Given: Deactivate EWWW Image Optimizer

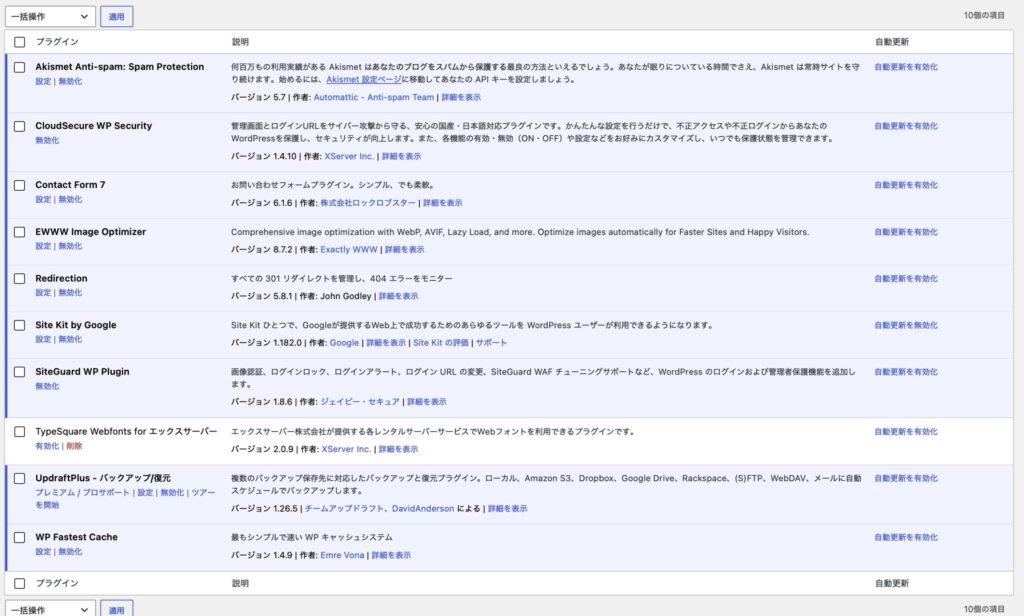Looking at the screenshot, I should click(x=70, y=246).
